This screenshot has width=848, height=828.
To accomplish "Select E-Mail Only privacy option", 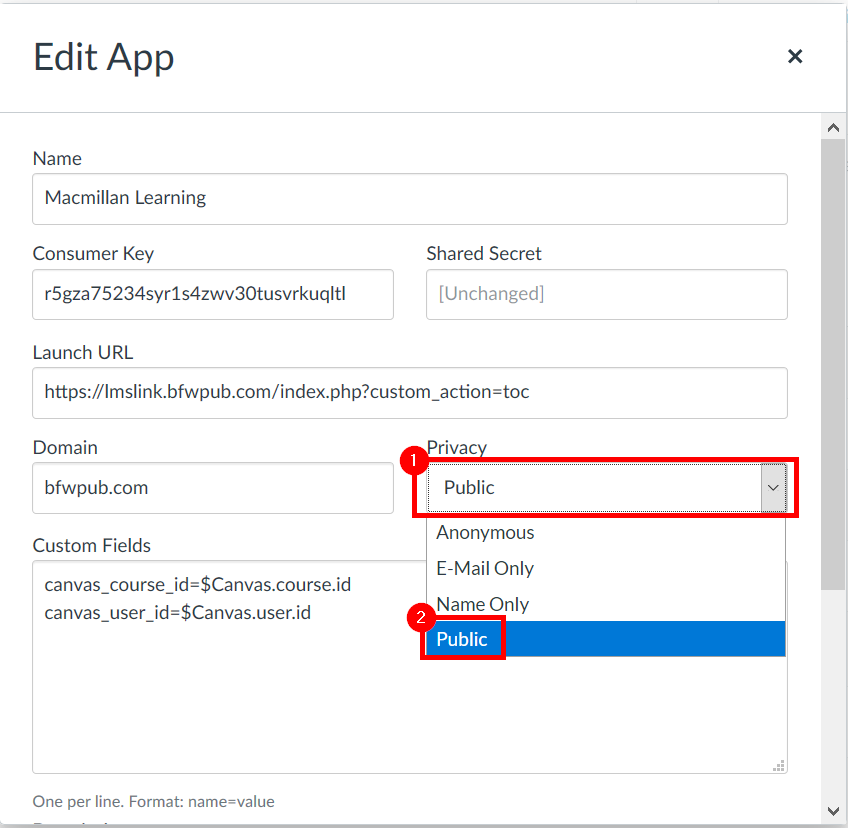I will (x=606, y=568).
